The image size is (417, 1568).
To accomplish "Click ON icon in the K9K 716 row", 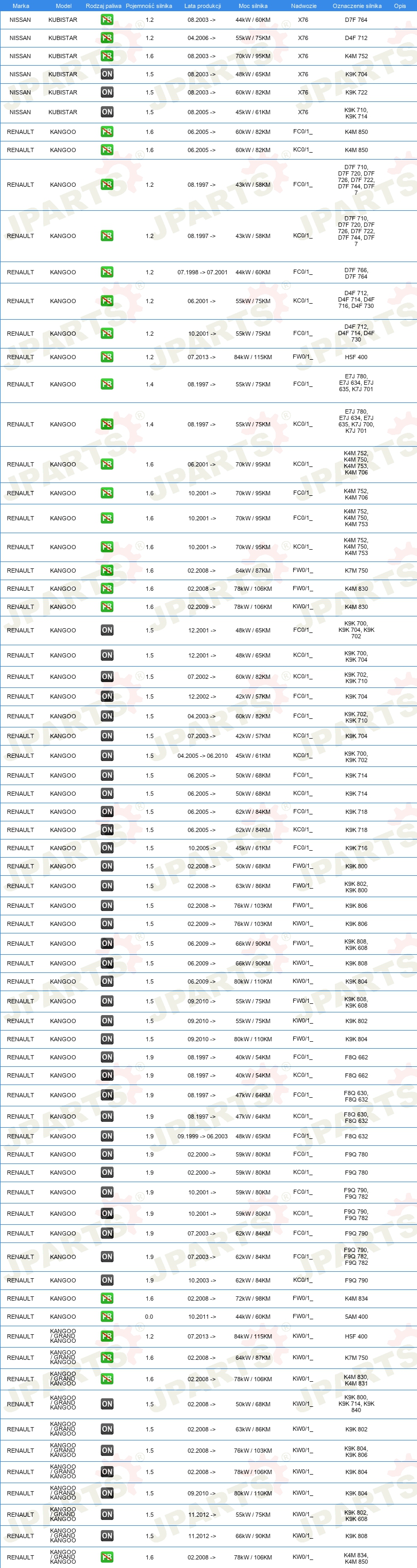I will pos(107,848).
